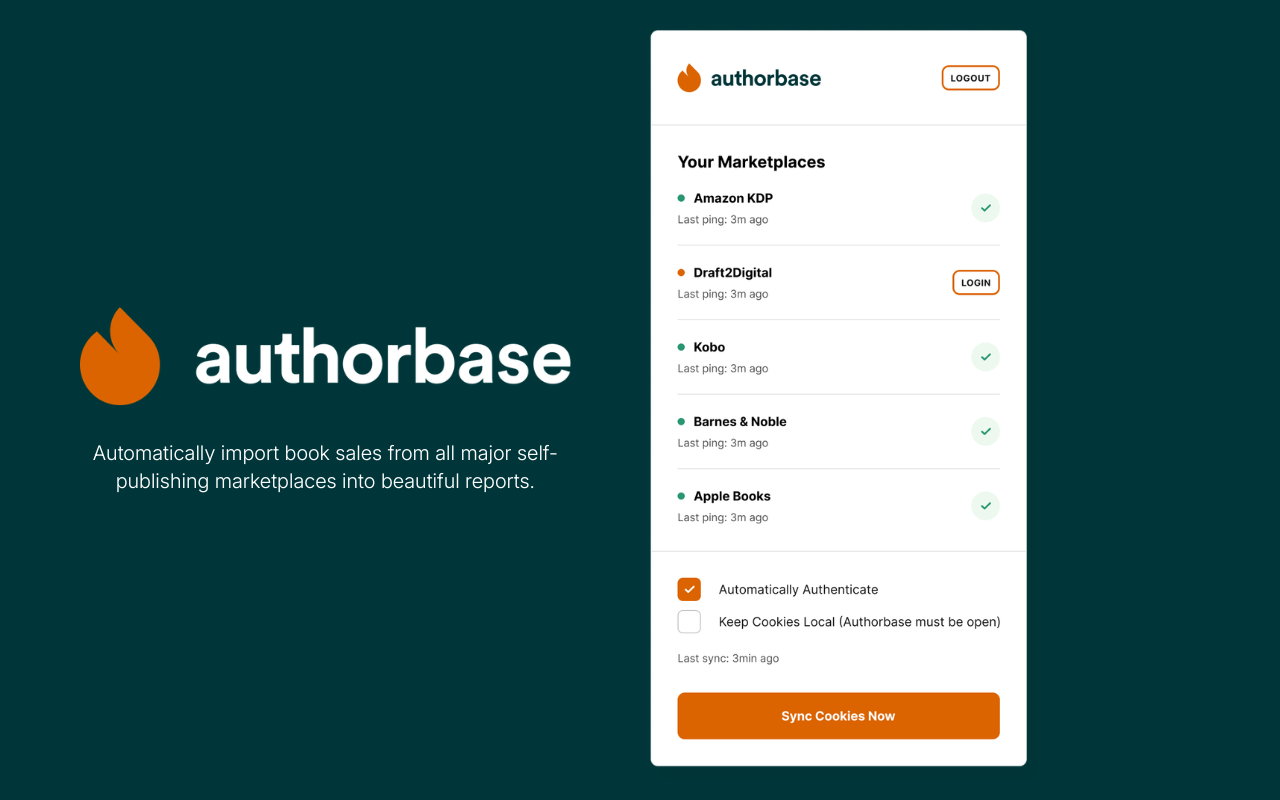Click the Last ping text under Amazon KDP
Screen dimensions: 1280x800
coord(723,220)
